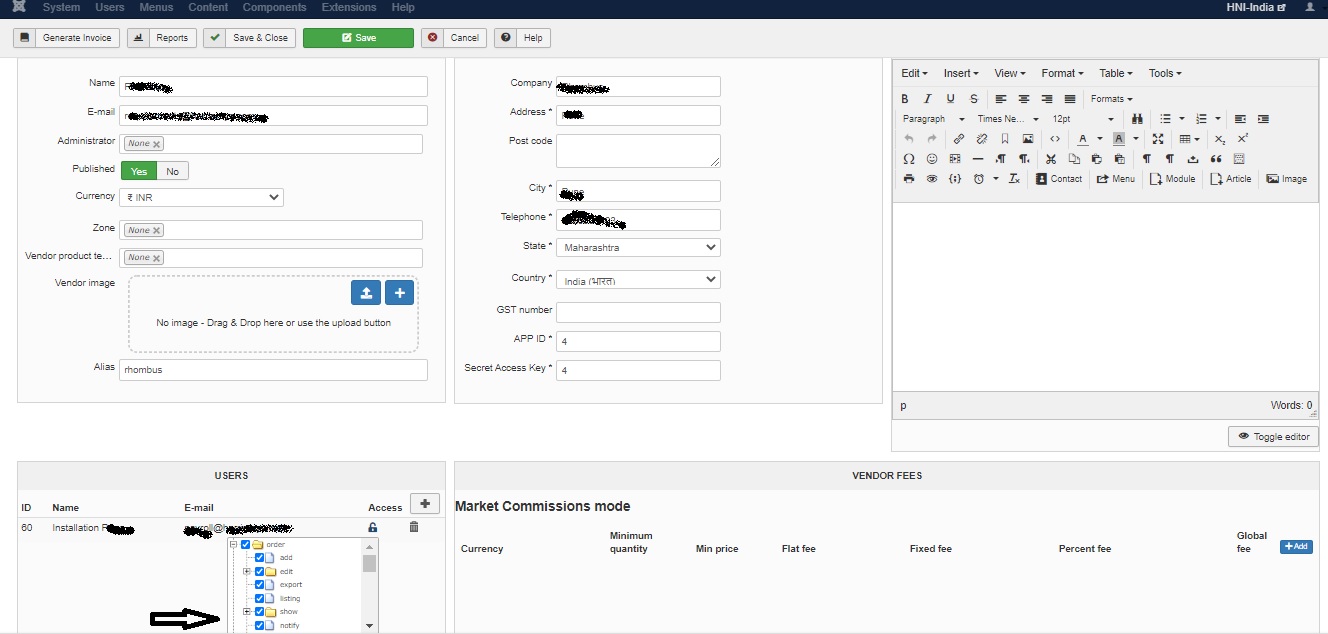
Task: Uncheck the 'notify' permission checkbox
Action: [260, 625]
